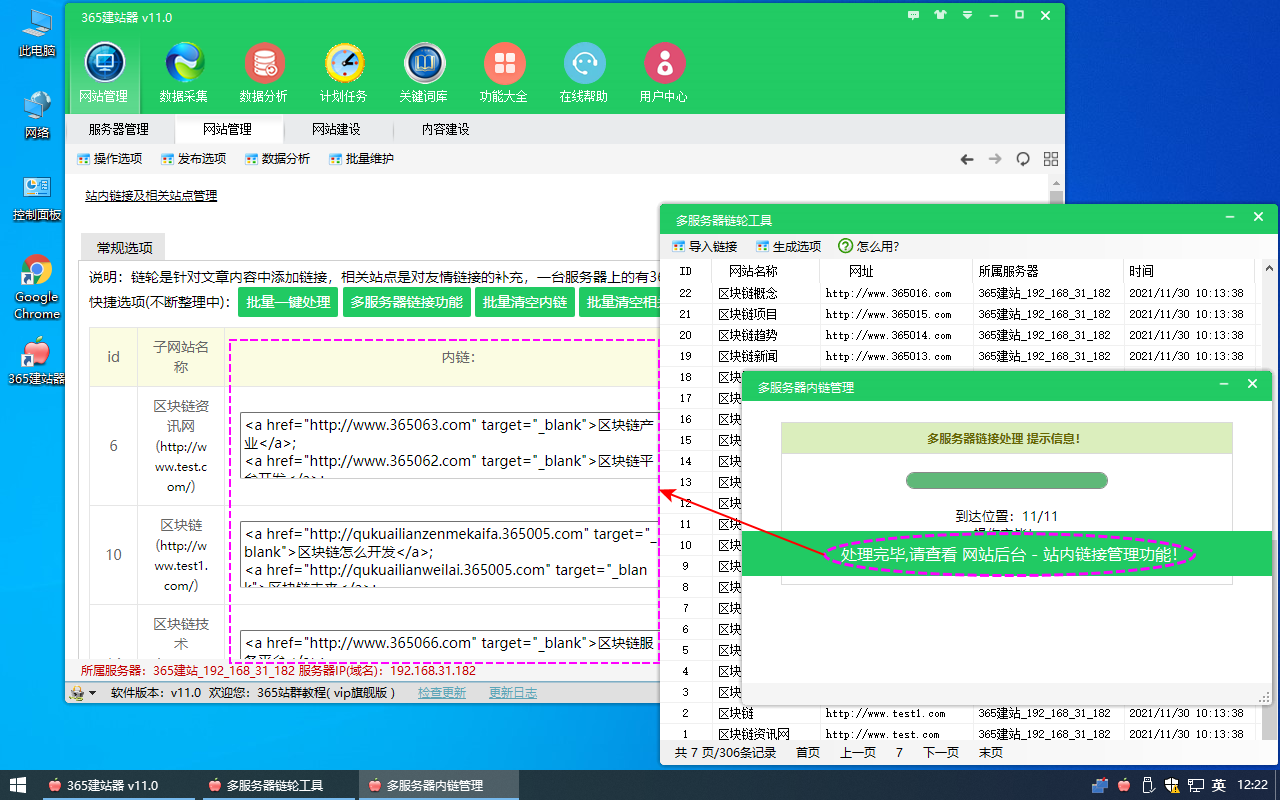Image resolution: width=1280 pixels, height=800 pixels.
Task: Open the 在线帮助 module icon
Action: (x=584, y=73)
